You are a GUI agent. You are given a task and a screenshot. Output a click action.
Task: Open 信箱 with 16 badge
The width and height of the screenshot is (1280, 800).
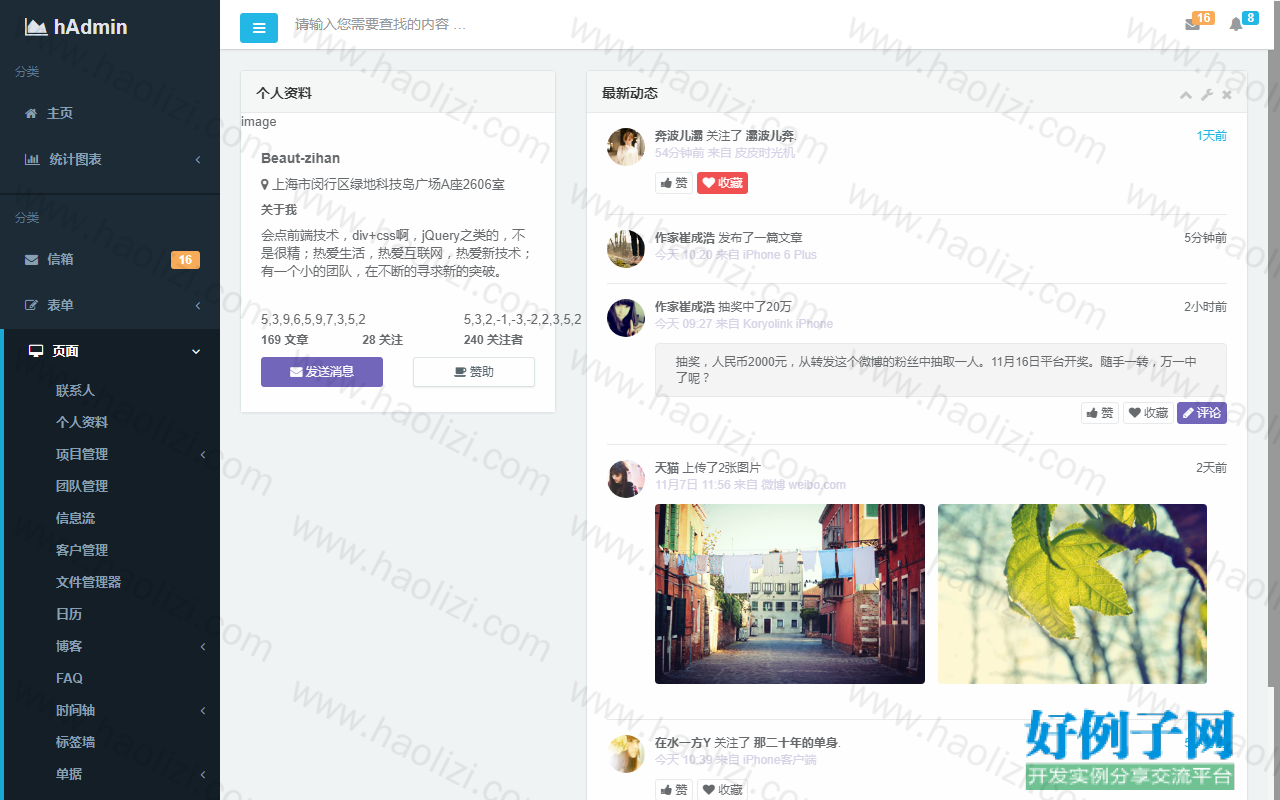point(110,260)
